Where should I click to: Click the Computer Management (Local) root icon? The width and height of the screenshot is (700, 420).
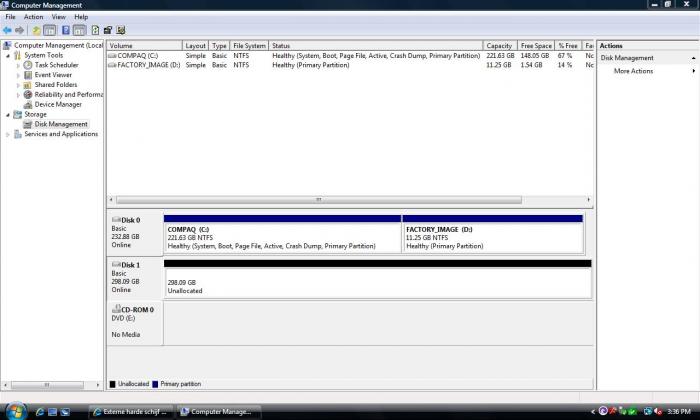(7, 45)
